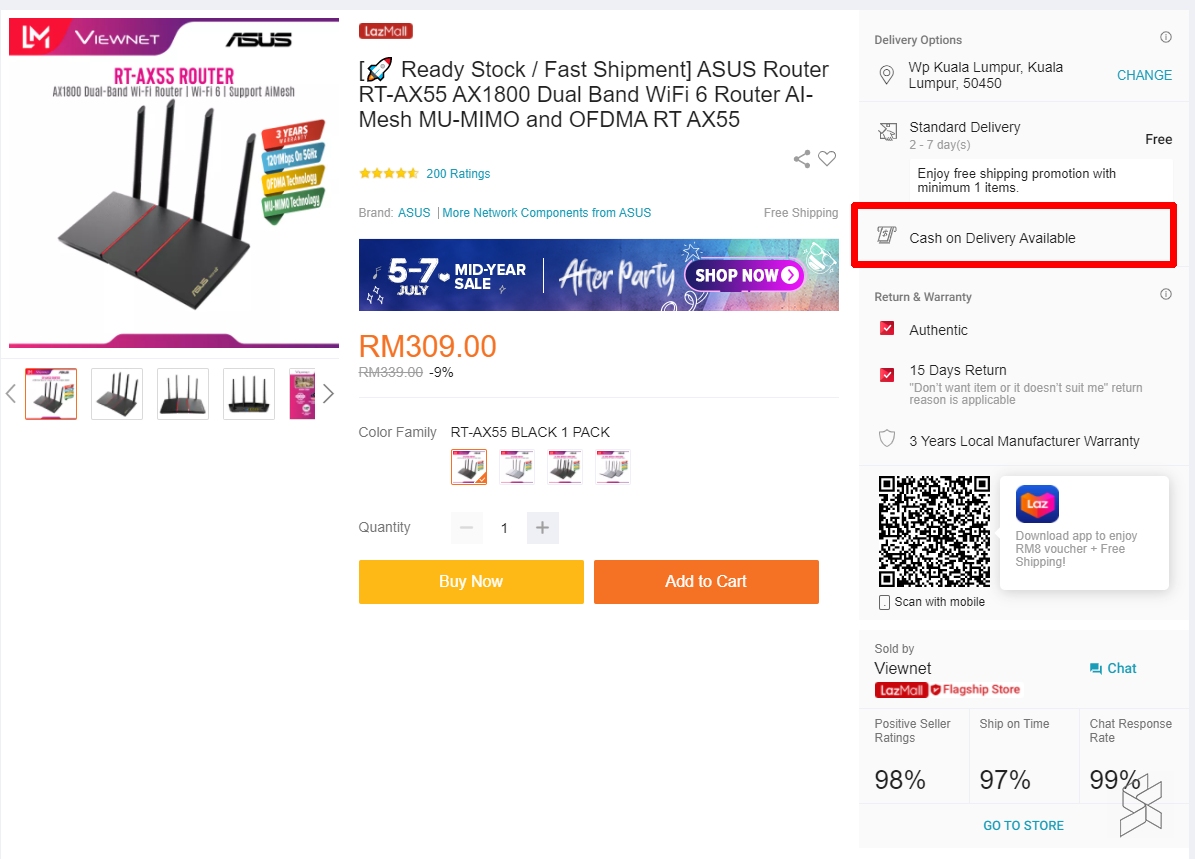1195x859 pixels.
Task: Click the Lazada app icon in download card
Action: [x=1037, y=505]
